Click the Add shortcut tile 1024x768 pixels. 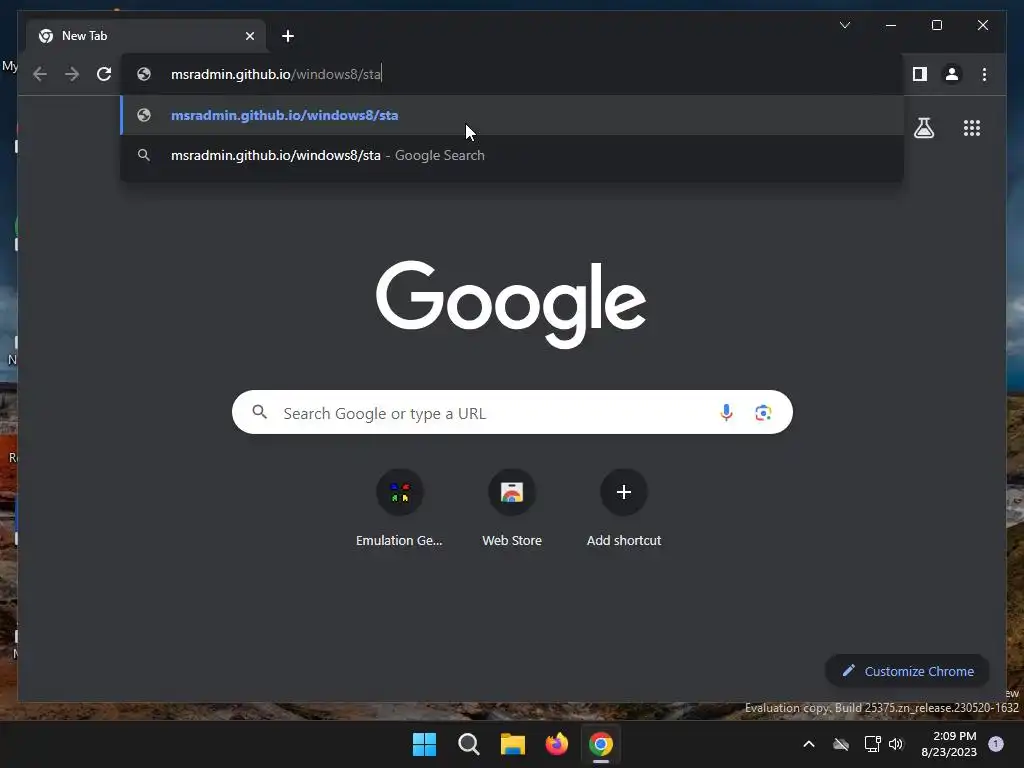624,509
